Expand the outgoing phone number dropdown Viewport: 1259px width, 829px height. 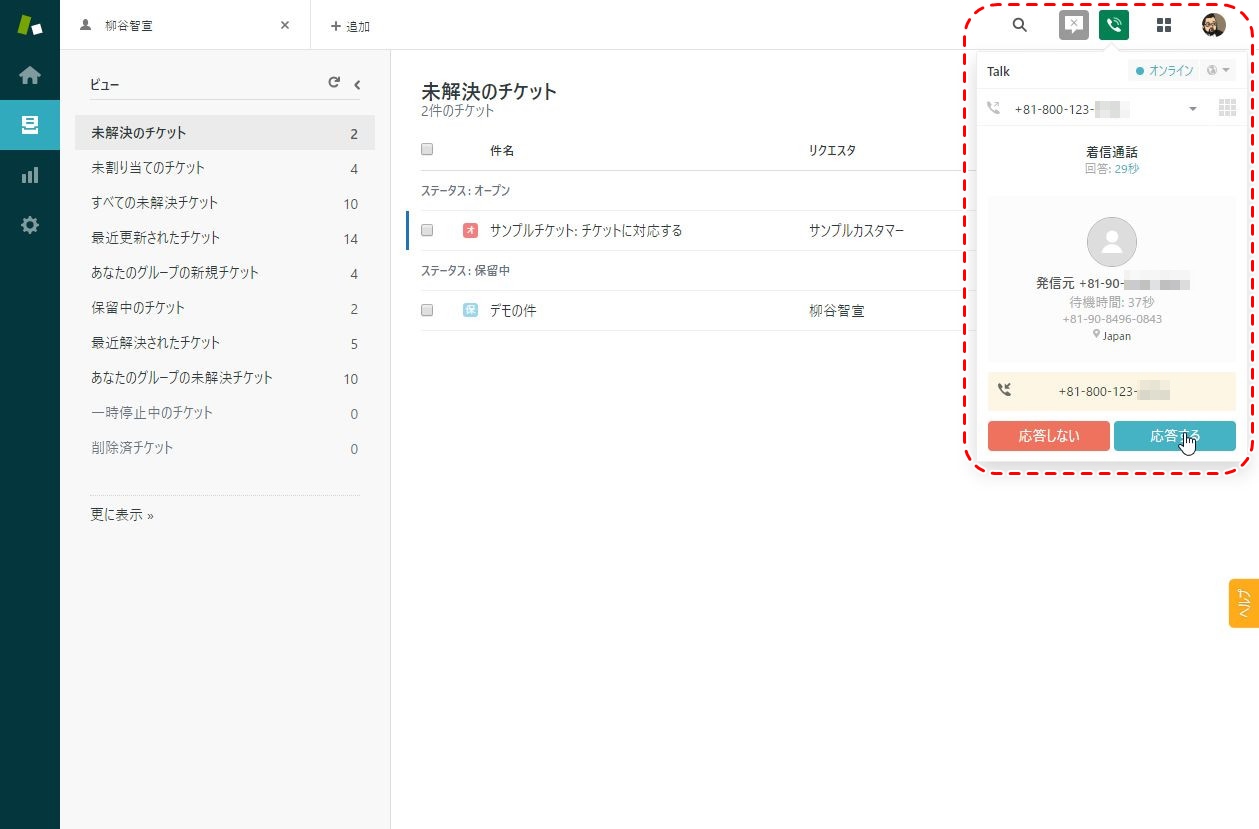(1192, 109)
